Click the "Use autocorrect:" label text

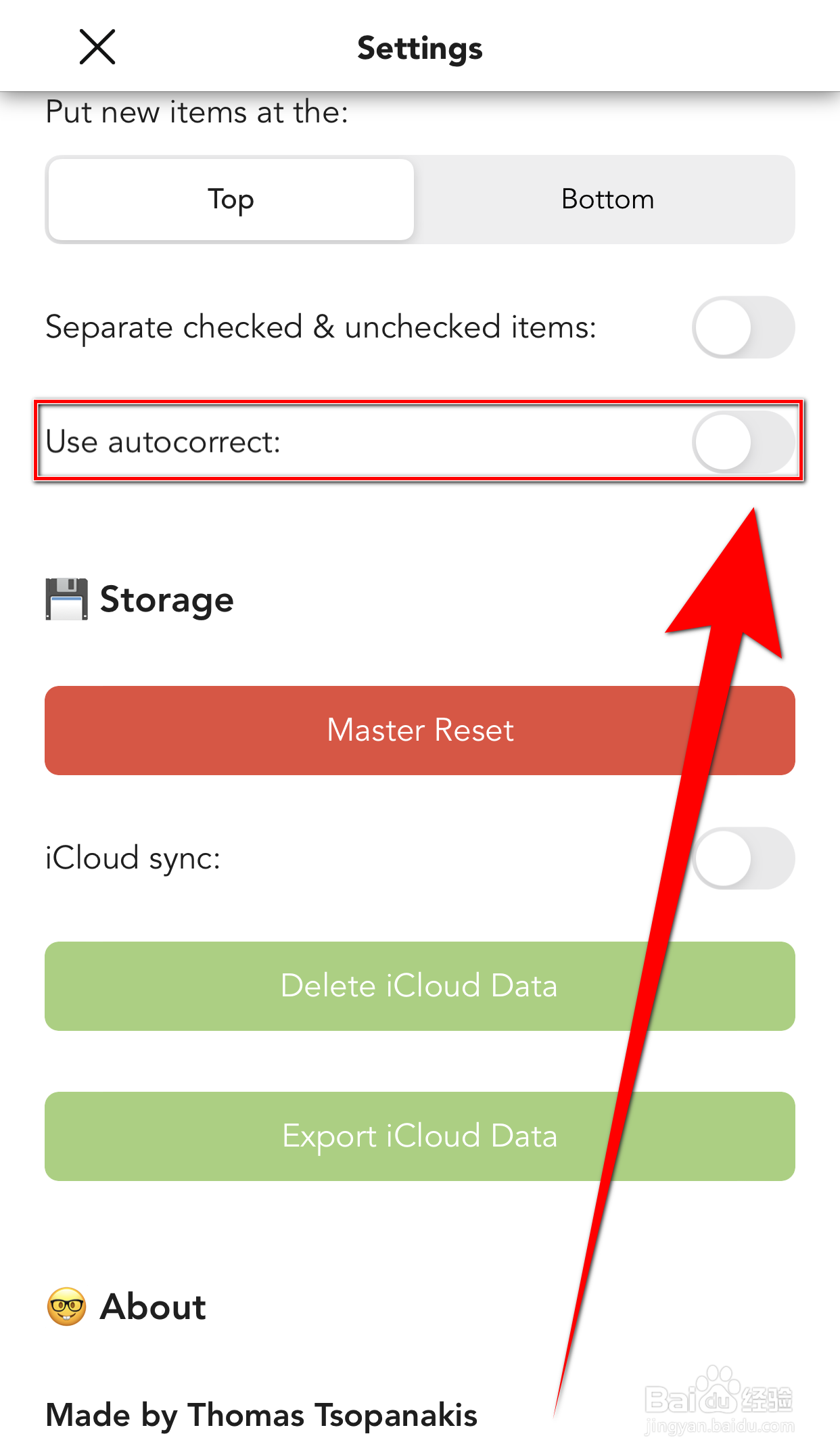pyautogui.click(x=163, y=442)
